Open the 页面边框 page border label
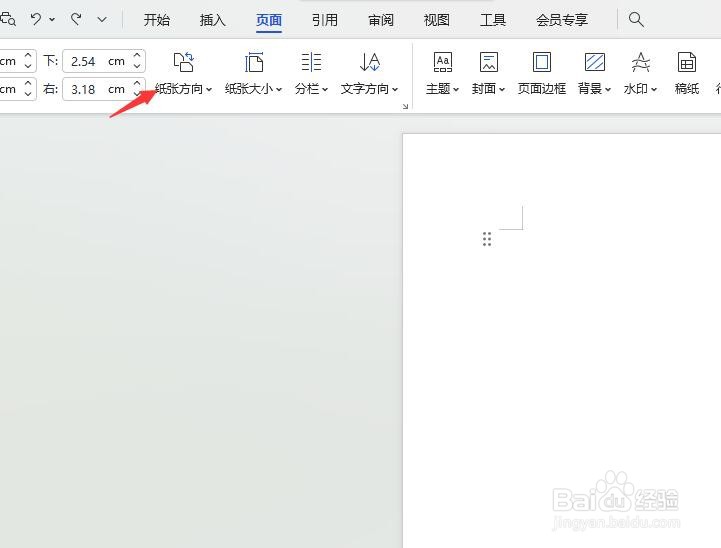 pyautogui.click(x=542, y=89)
